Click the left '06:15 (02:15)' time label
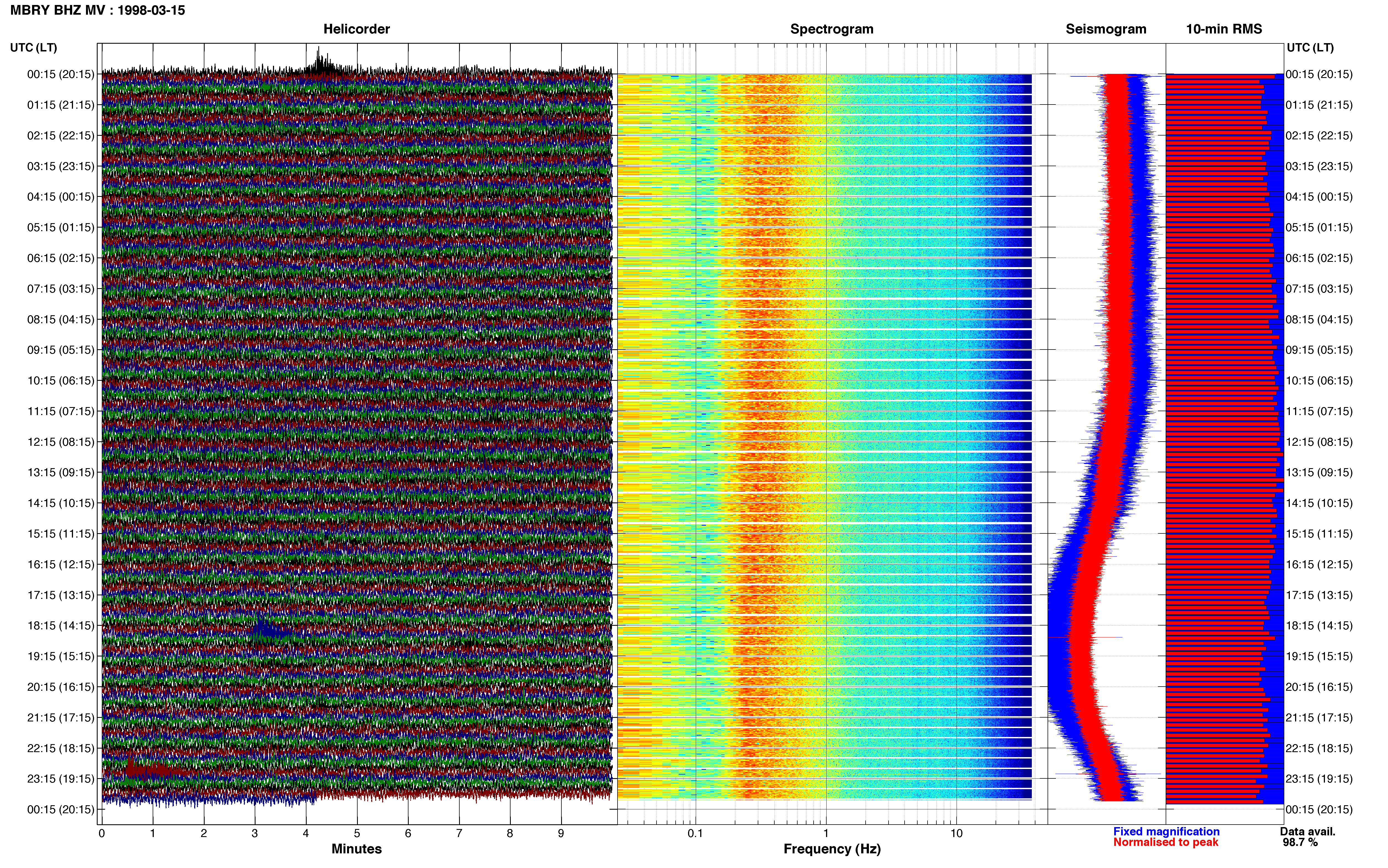This screenshot has width=1388, height=868. (x=60, y=258)
